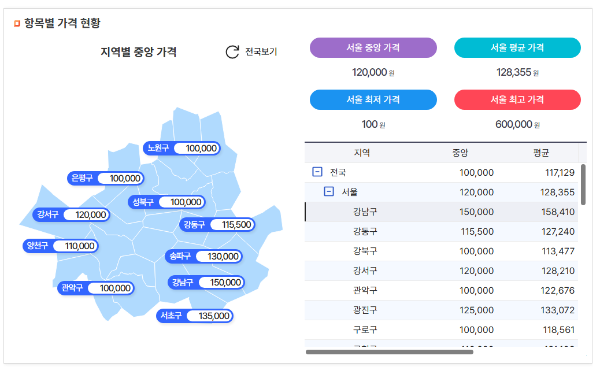Select the 서울 최고 가격 pill button
600x368 pixels.
click(x=517, y=100)
